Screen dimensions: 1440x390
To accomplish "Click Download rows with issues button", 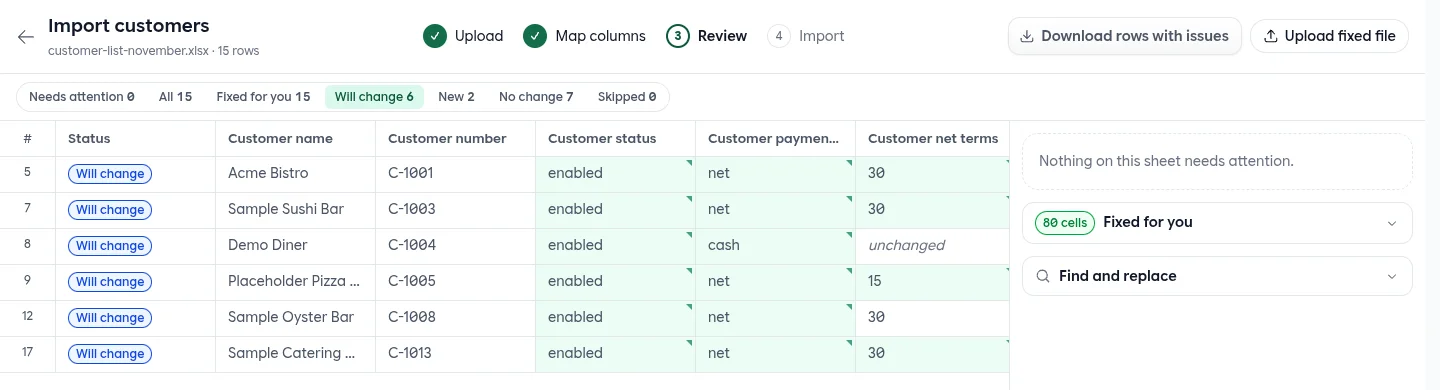I will click(1125, 36).
